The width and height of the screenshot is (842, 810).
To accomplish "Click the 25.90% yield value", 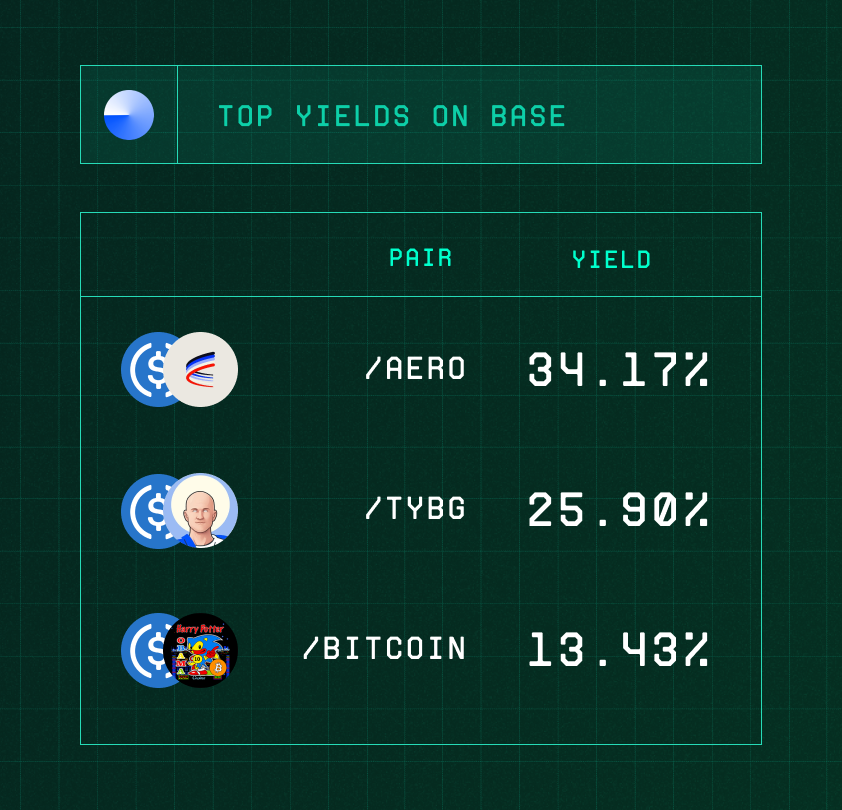I will 618,509.
